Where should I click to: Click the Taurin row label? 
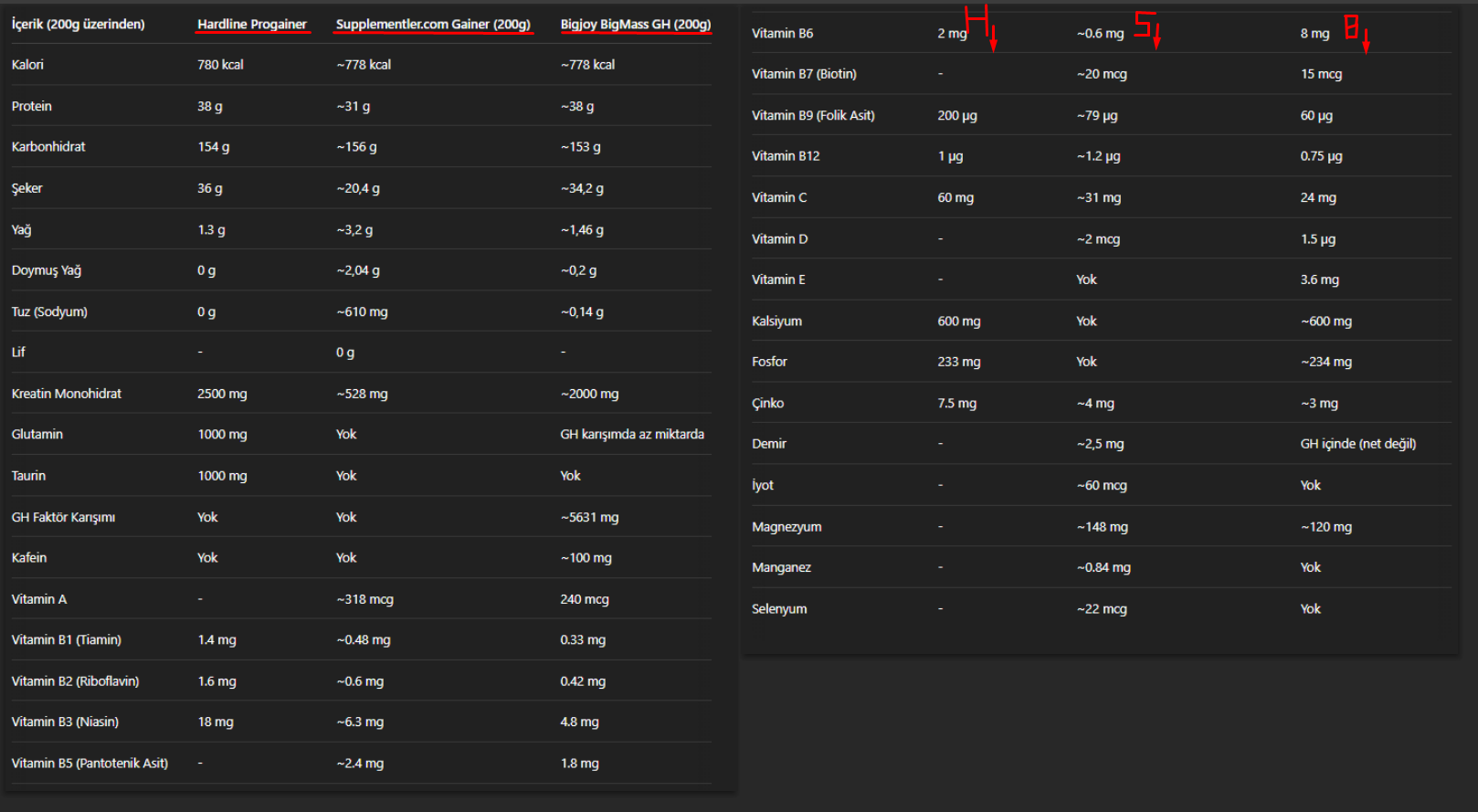pyautogui.click(x=28, y=476)
